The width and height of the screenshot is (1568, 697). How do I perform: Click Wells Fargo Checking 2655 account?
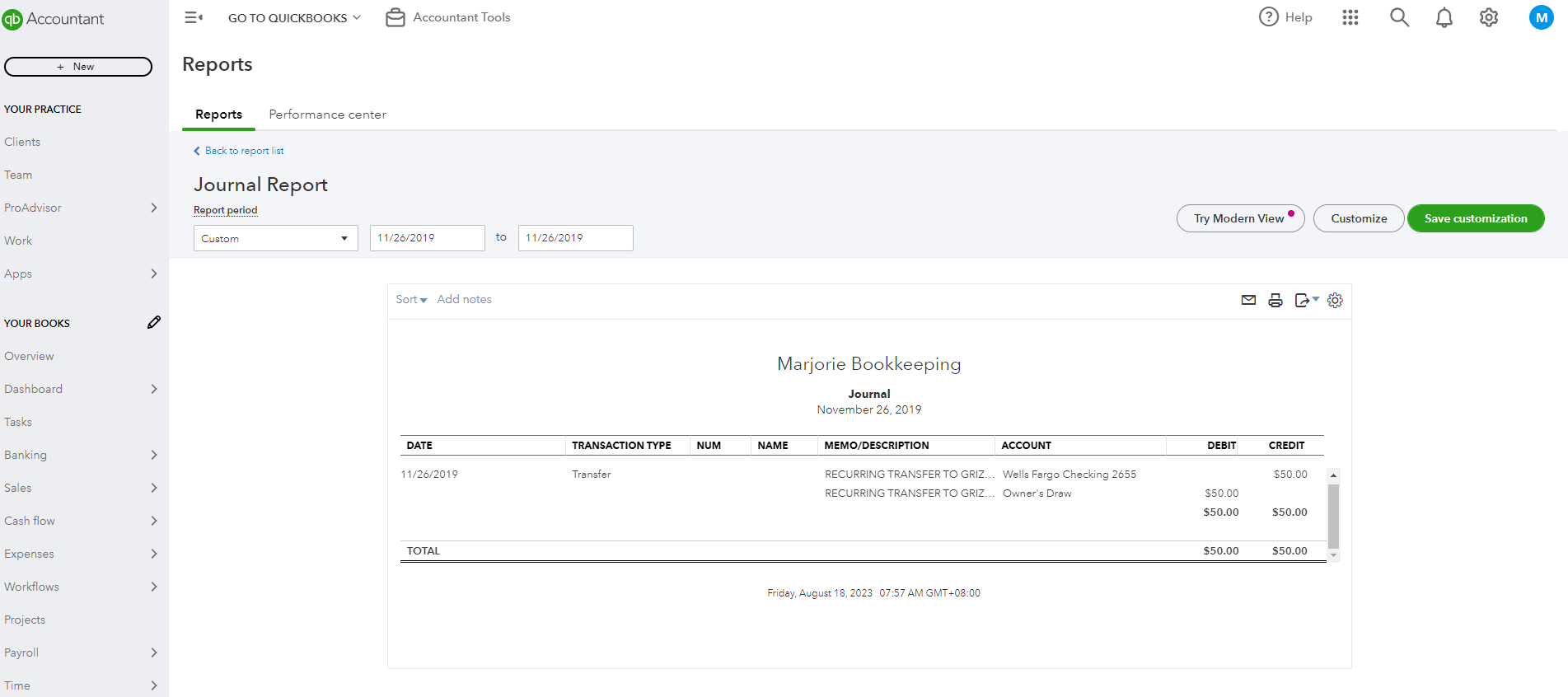1070,475
